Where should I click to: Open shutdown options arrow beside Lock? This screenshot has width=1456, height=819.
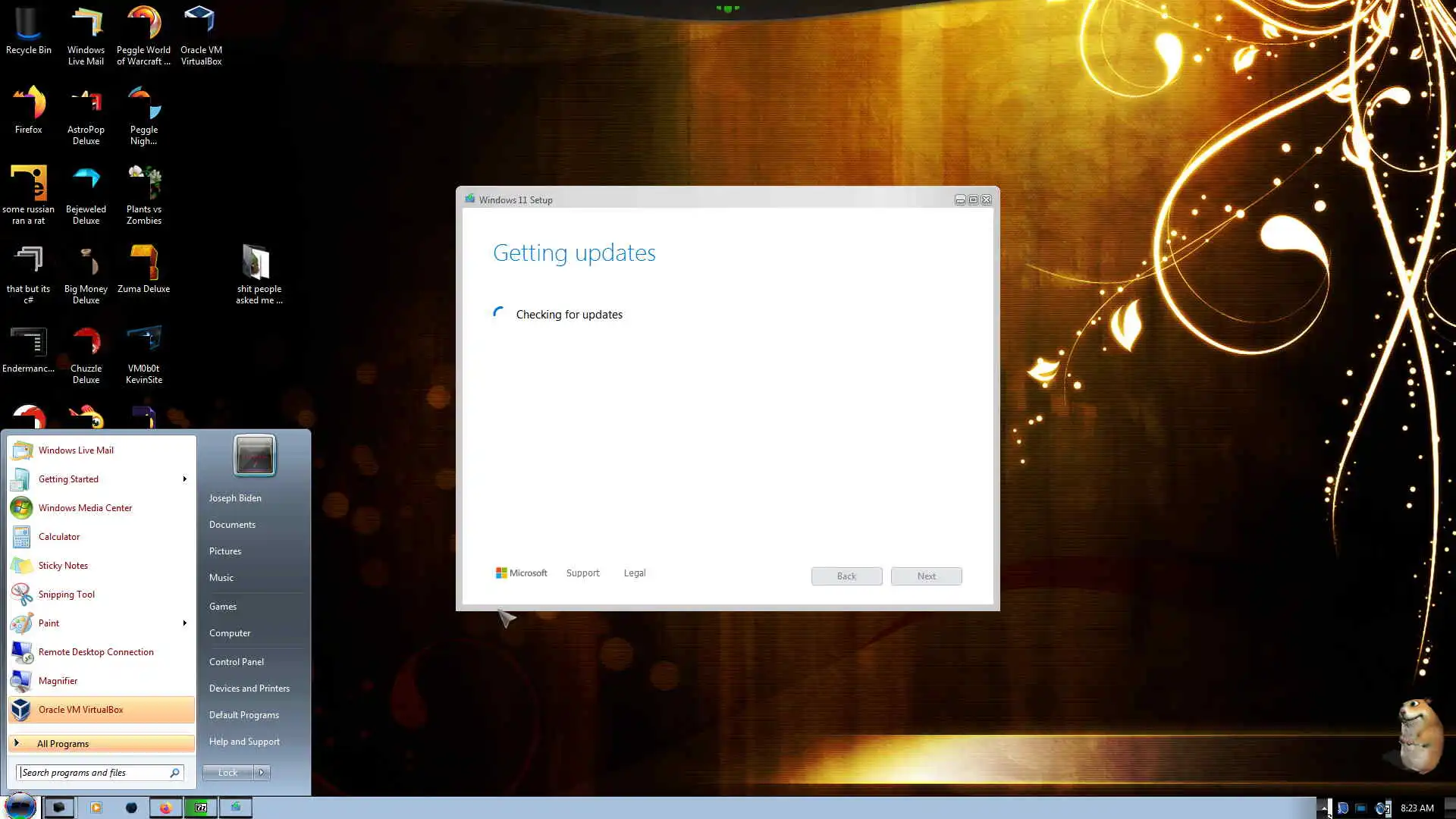tap(262, 773)
